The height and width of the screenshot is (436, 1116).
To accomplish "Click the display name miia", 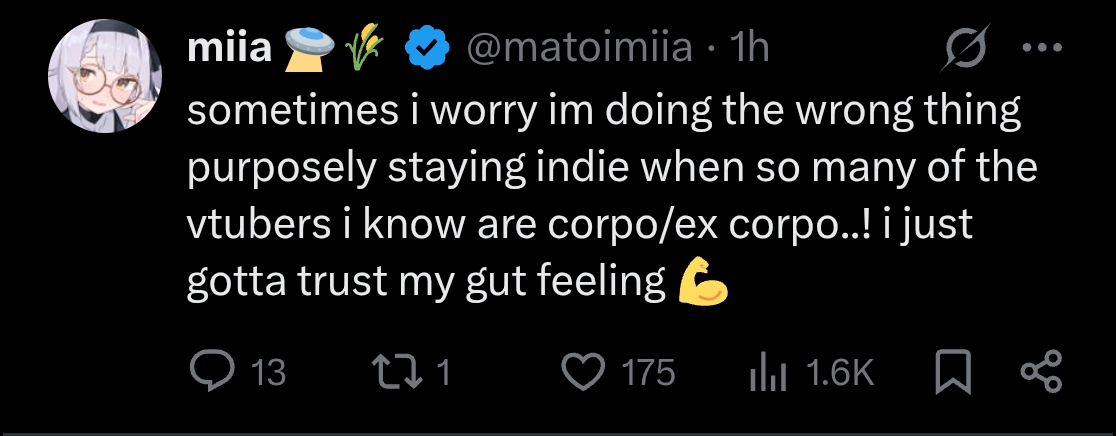I will click(x=230, y=48).
